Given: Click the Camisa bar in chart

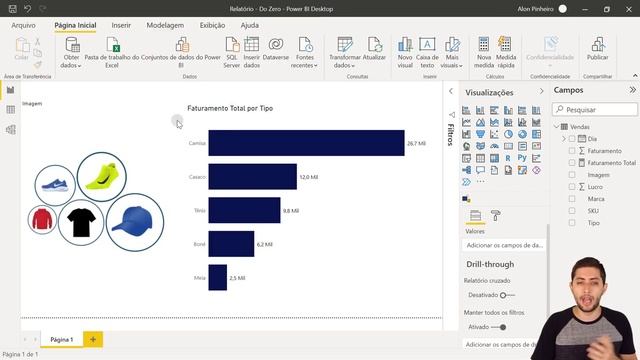Looking at the screenshot, I should click(x=306, y=143).
